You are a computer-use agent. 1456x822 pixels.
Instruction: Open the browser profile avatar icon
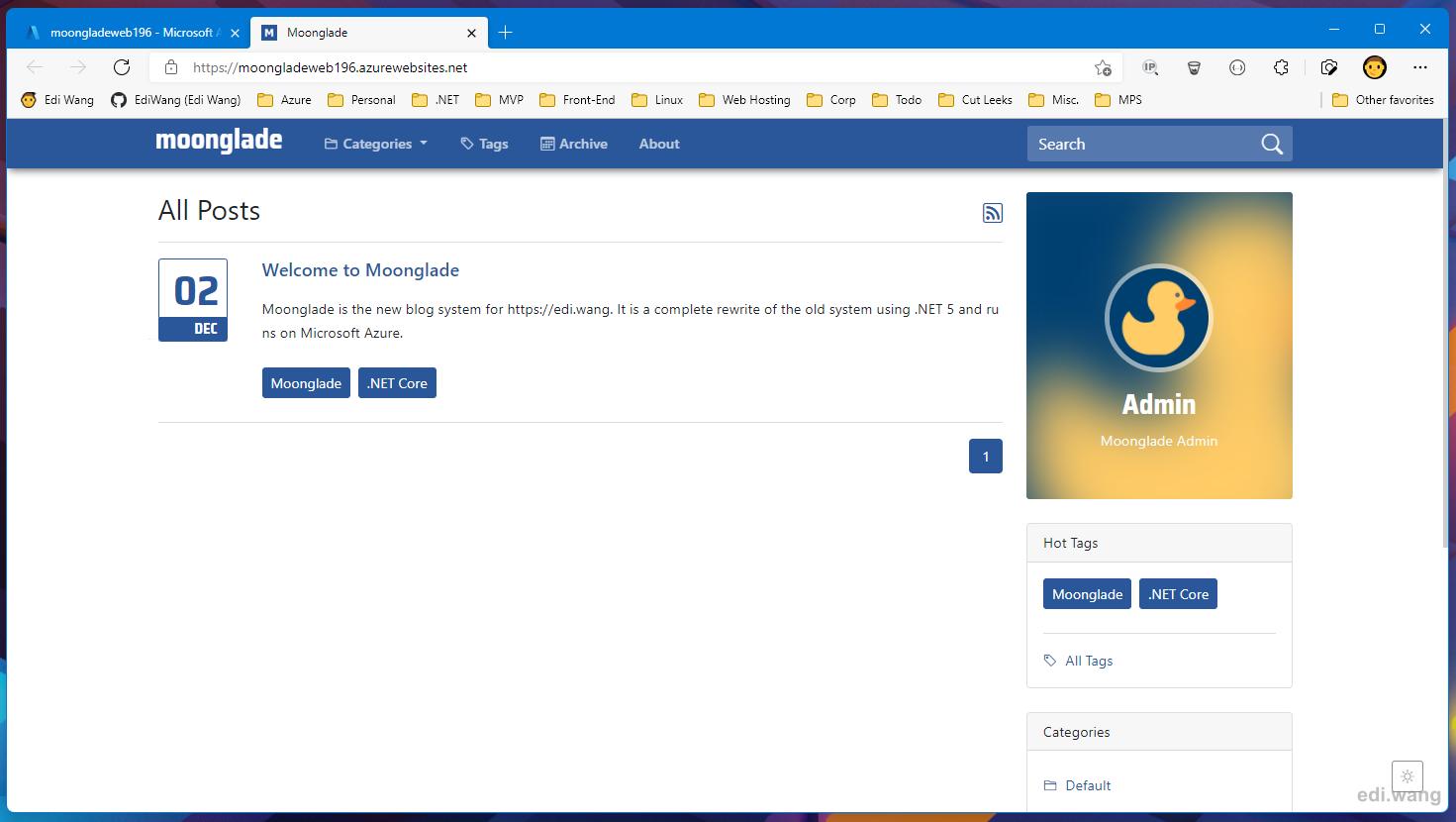point(1374,67)
